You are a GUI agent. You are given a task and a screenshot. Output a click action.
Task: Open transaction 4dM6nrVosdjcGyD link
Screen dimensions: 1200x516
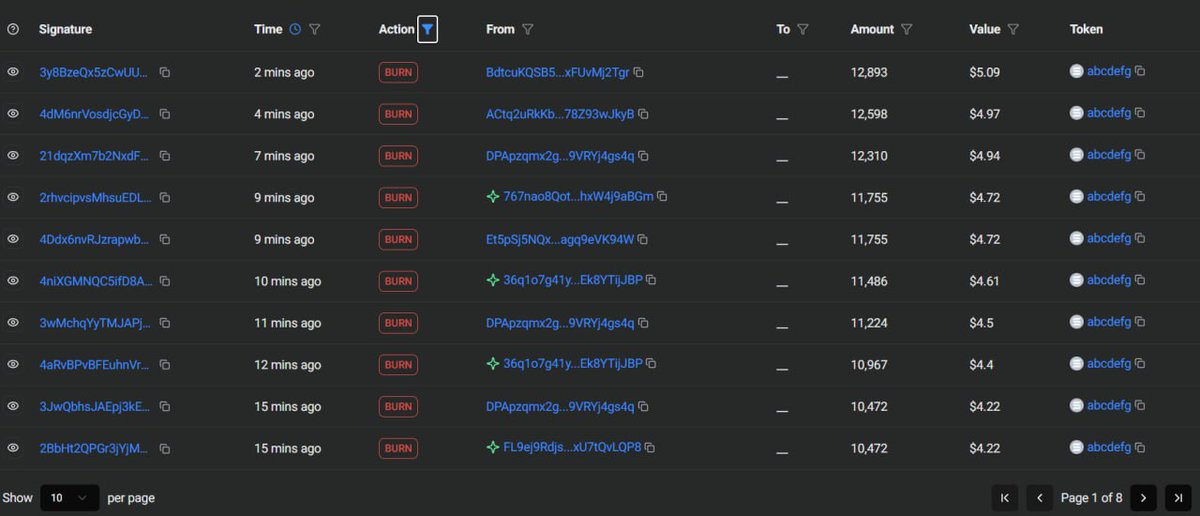click(94, 114)
